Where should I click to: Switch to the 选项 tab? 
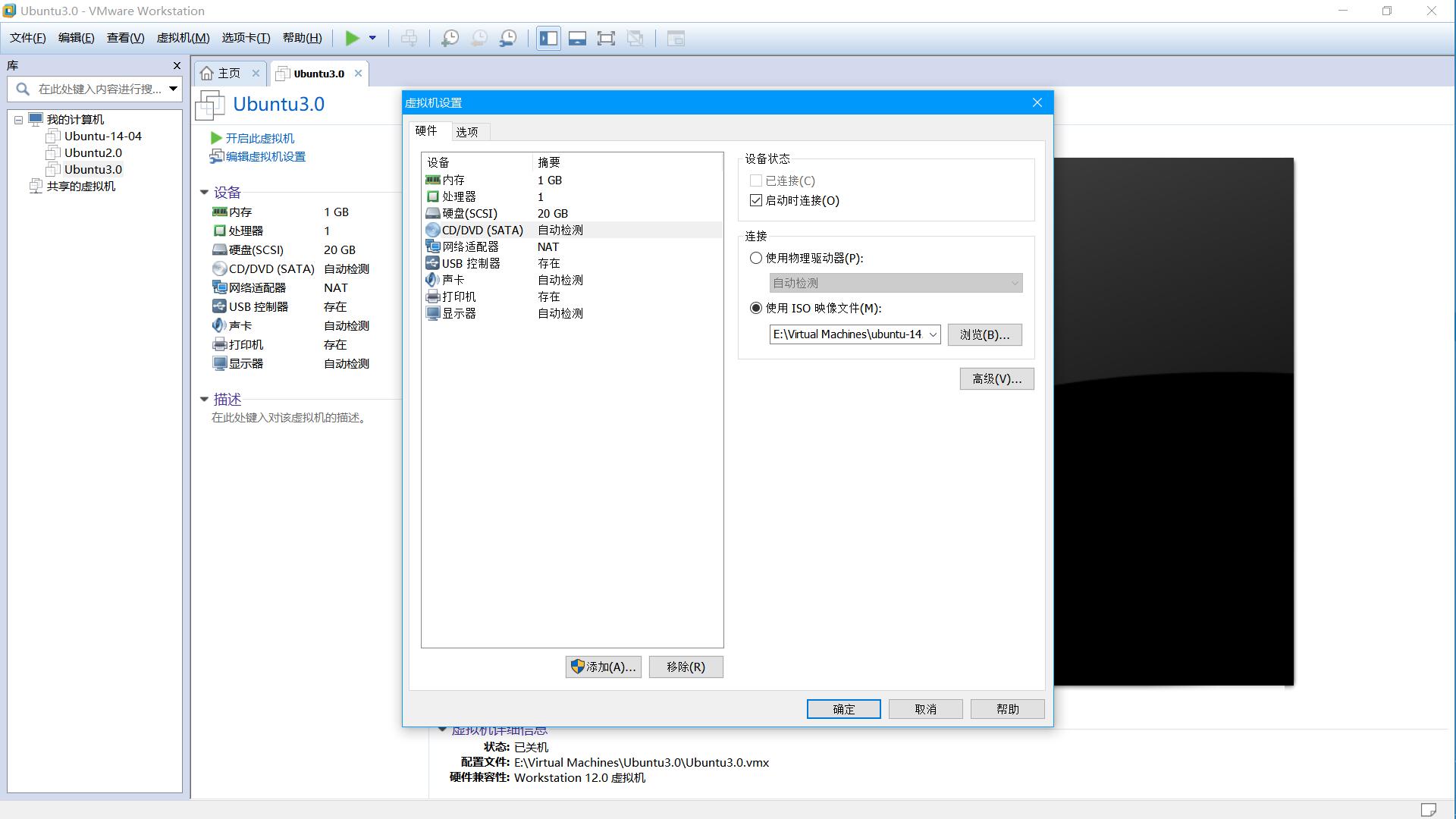tap(467, 130)
